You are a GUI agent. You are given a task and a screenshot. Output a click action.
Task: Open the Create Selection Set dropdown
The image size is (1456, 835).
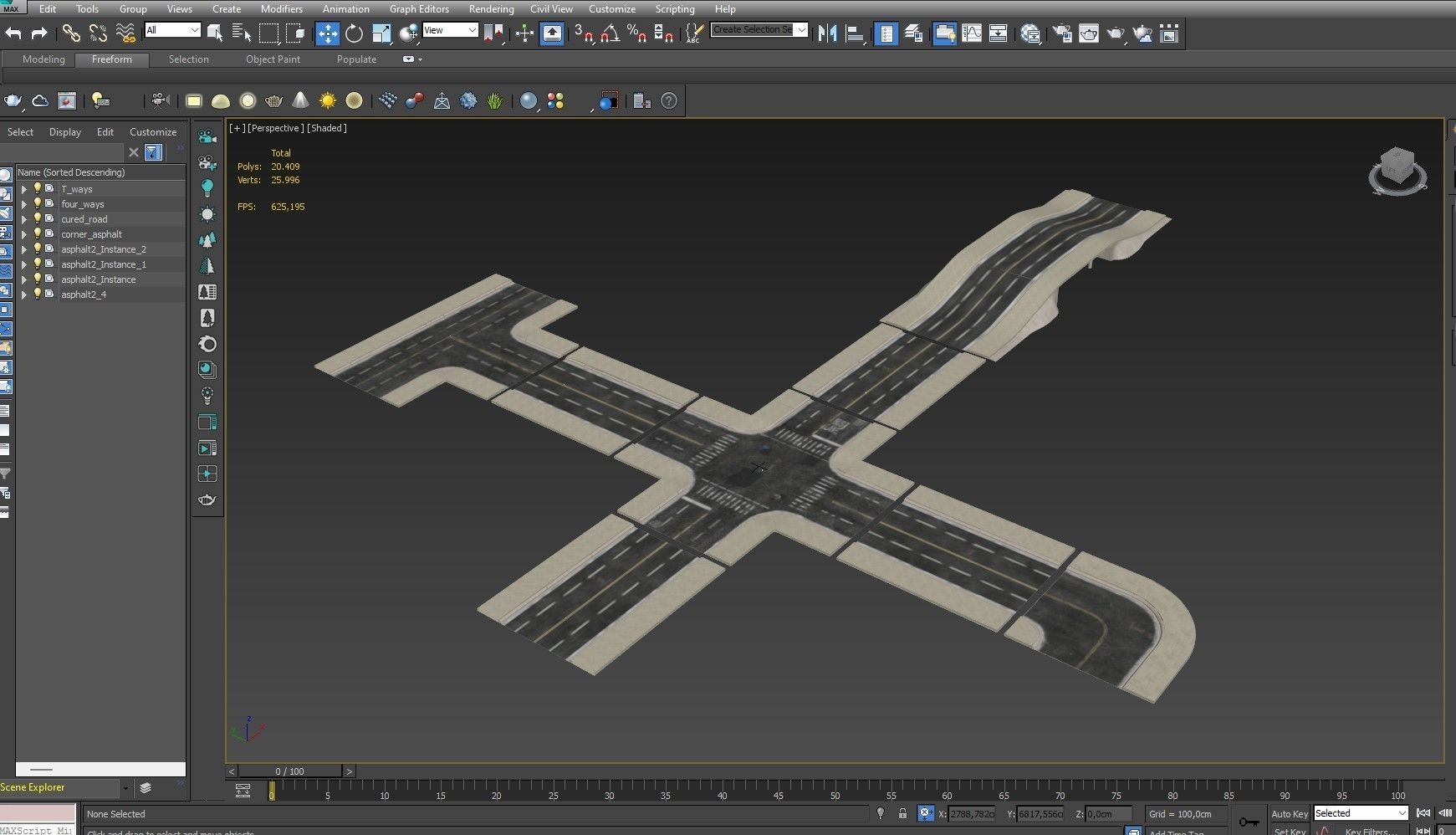tap(759, 29)
